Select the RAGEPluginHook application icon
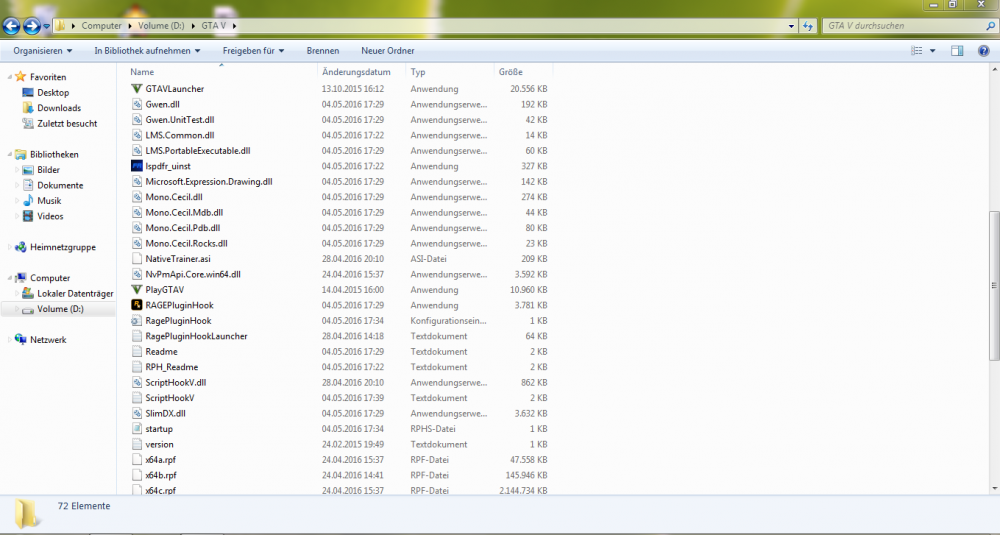Image resolution: width=1000 pixels, height=535 pixels. click(x=136, y=305)
